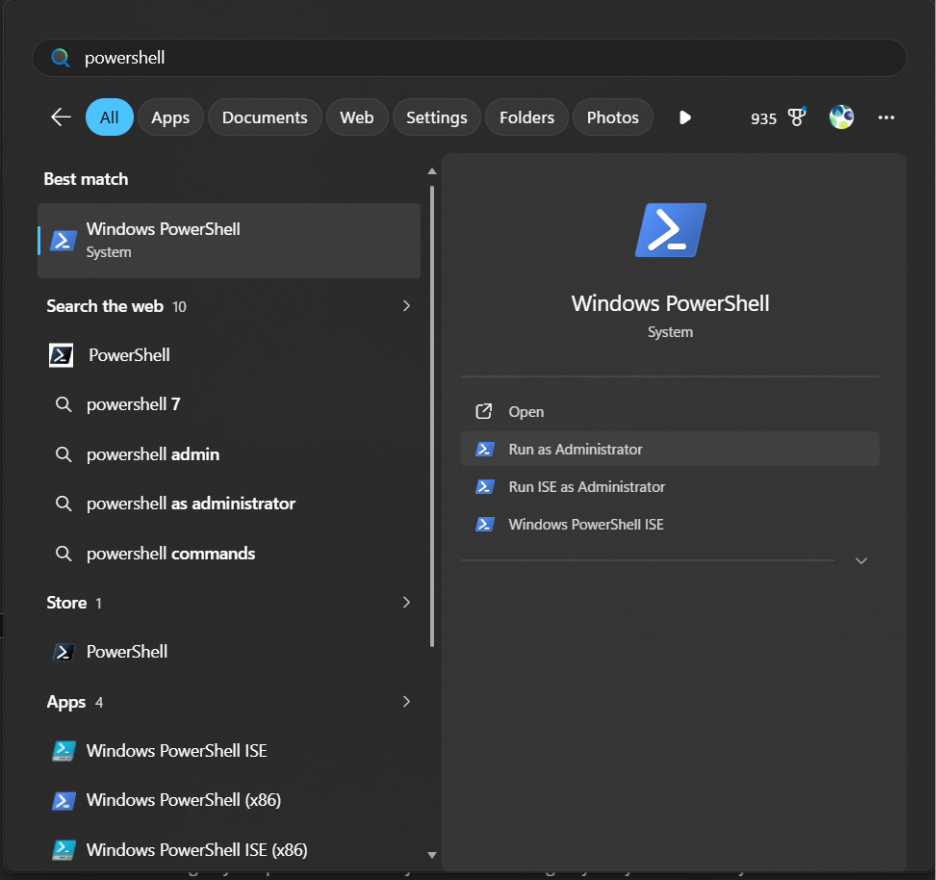Launch Windows PowerShell ISE from the preview pane

click(670, 524)
